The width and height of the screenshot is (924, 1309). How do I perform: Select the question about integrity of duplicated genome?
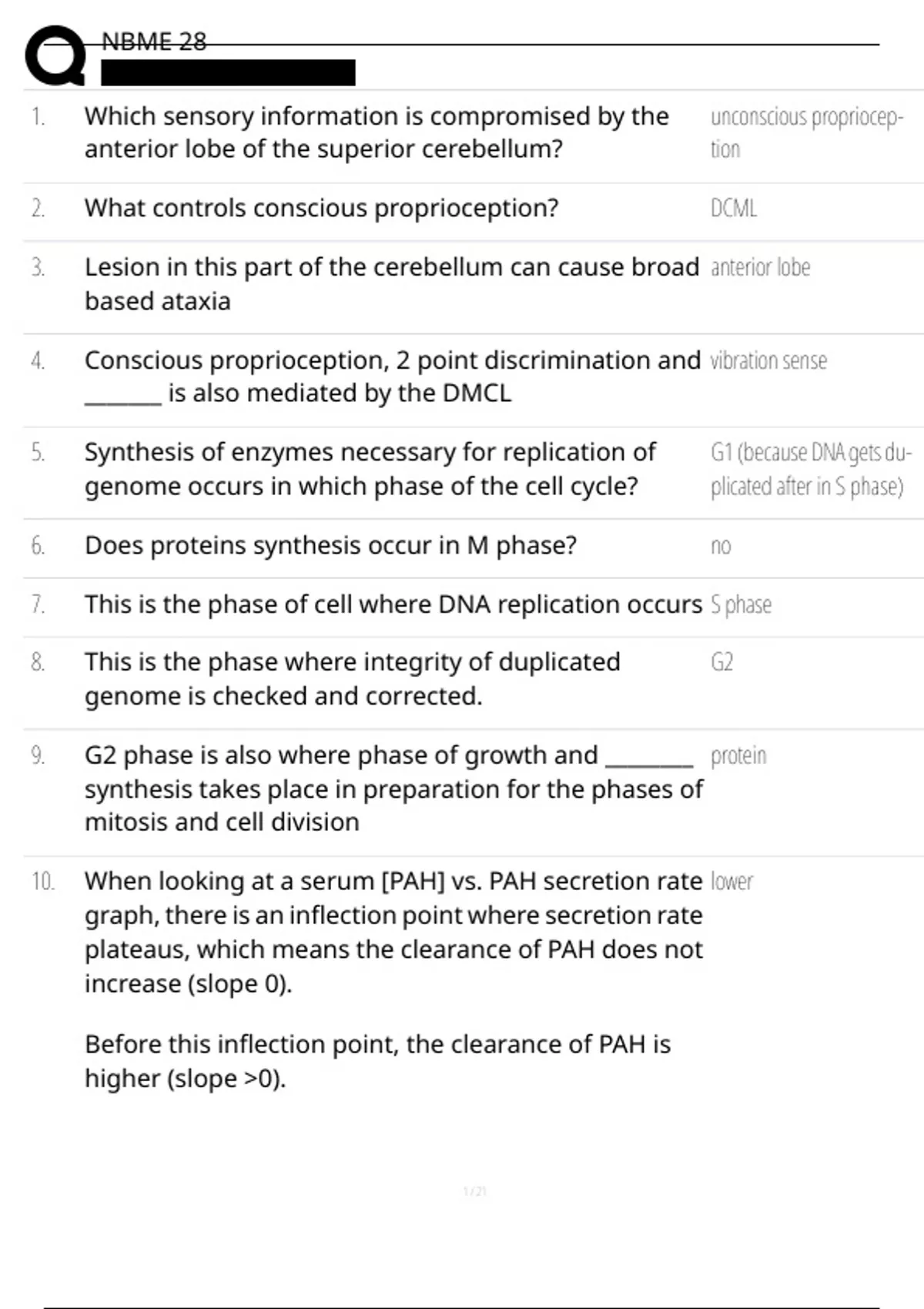(352, 678)
